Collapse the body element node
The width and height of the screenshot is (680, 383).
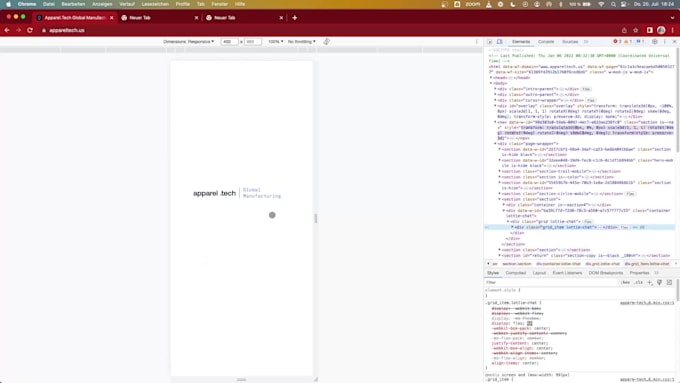click(491, 83)
